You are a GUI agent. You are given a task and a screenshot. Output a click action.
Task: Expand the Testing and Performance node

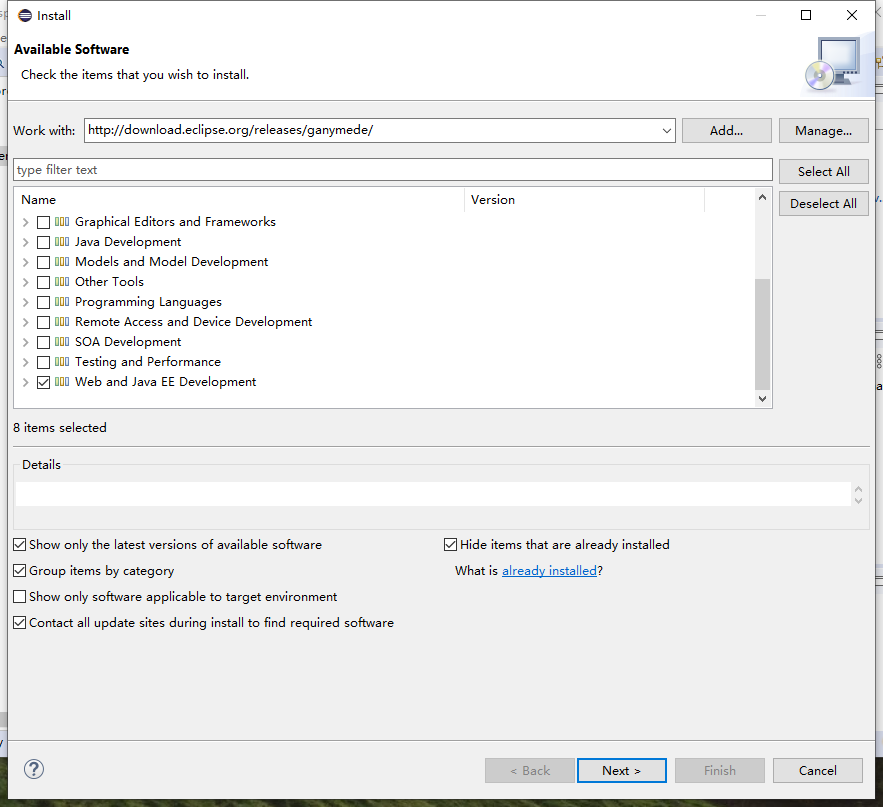(25, 363)
